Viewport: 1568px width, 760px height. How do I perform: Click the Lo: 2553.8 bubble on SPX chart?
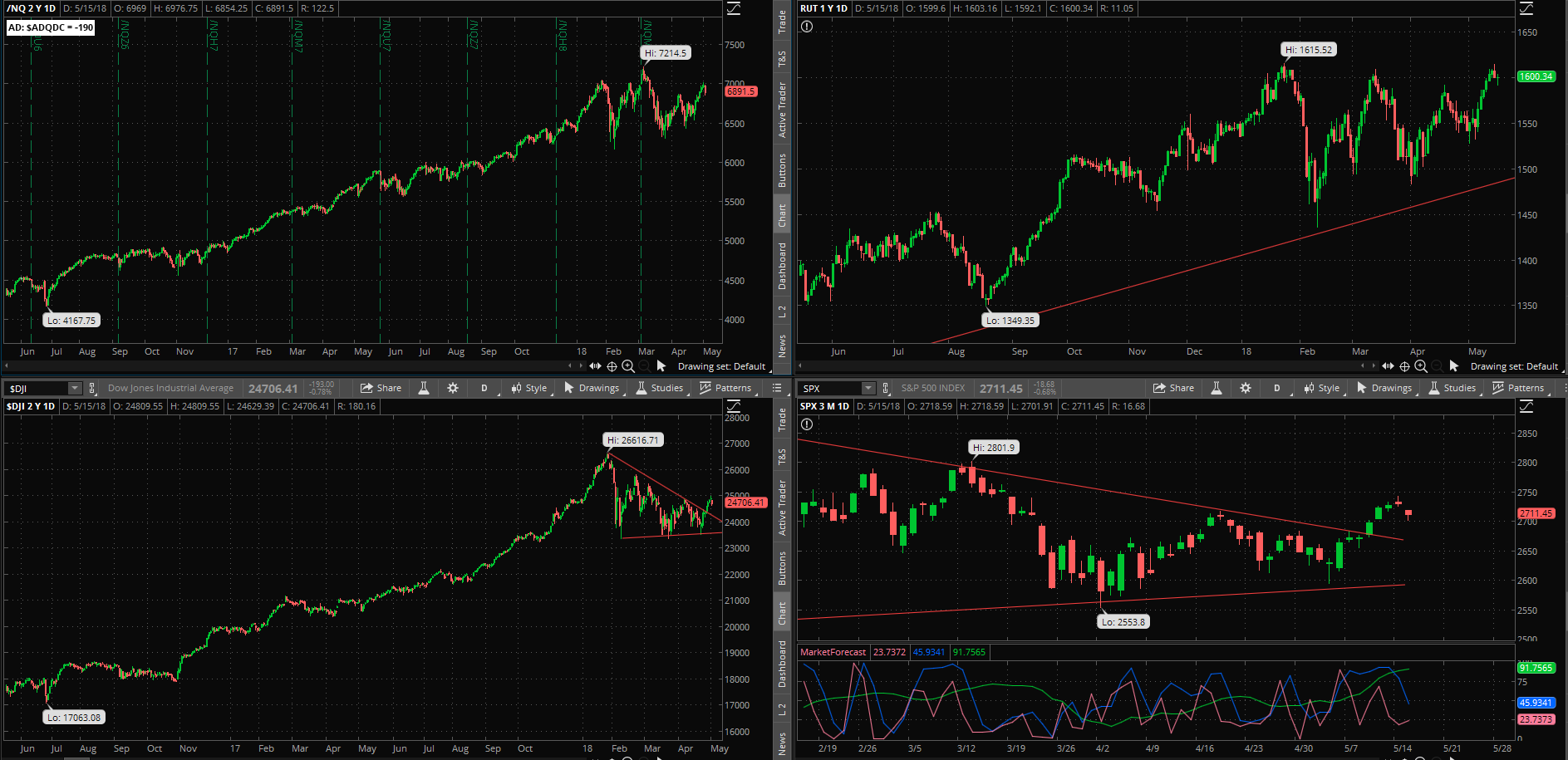1123,621
